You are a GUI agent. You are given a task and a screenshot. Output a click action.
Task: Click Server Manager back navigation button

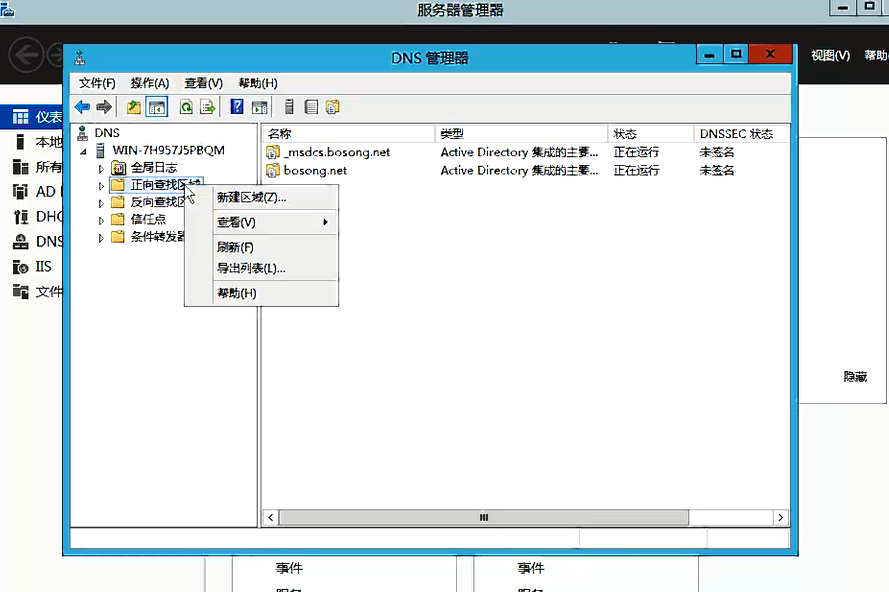26,54
